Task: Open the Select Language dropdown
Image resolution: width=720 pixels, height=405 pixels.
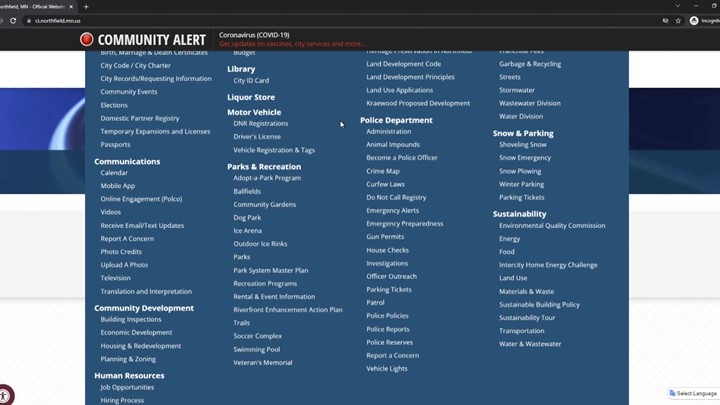Action: [693, 394]
